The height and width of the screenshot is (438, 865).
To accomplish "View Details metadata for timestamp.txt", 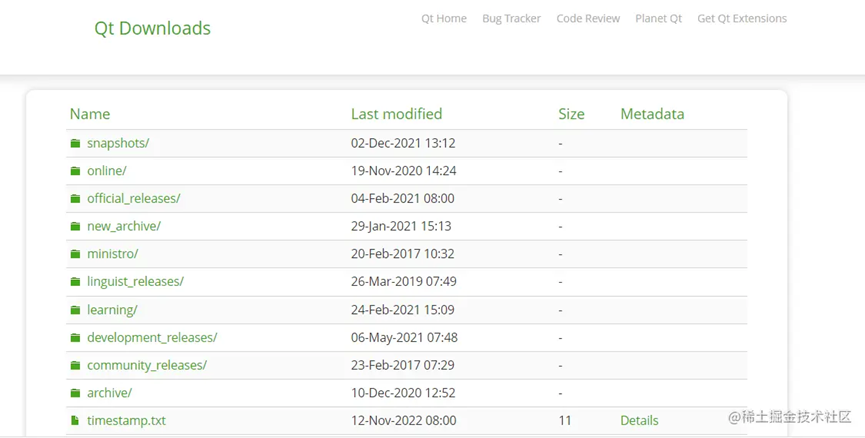I will pos(639,420).
